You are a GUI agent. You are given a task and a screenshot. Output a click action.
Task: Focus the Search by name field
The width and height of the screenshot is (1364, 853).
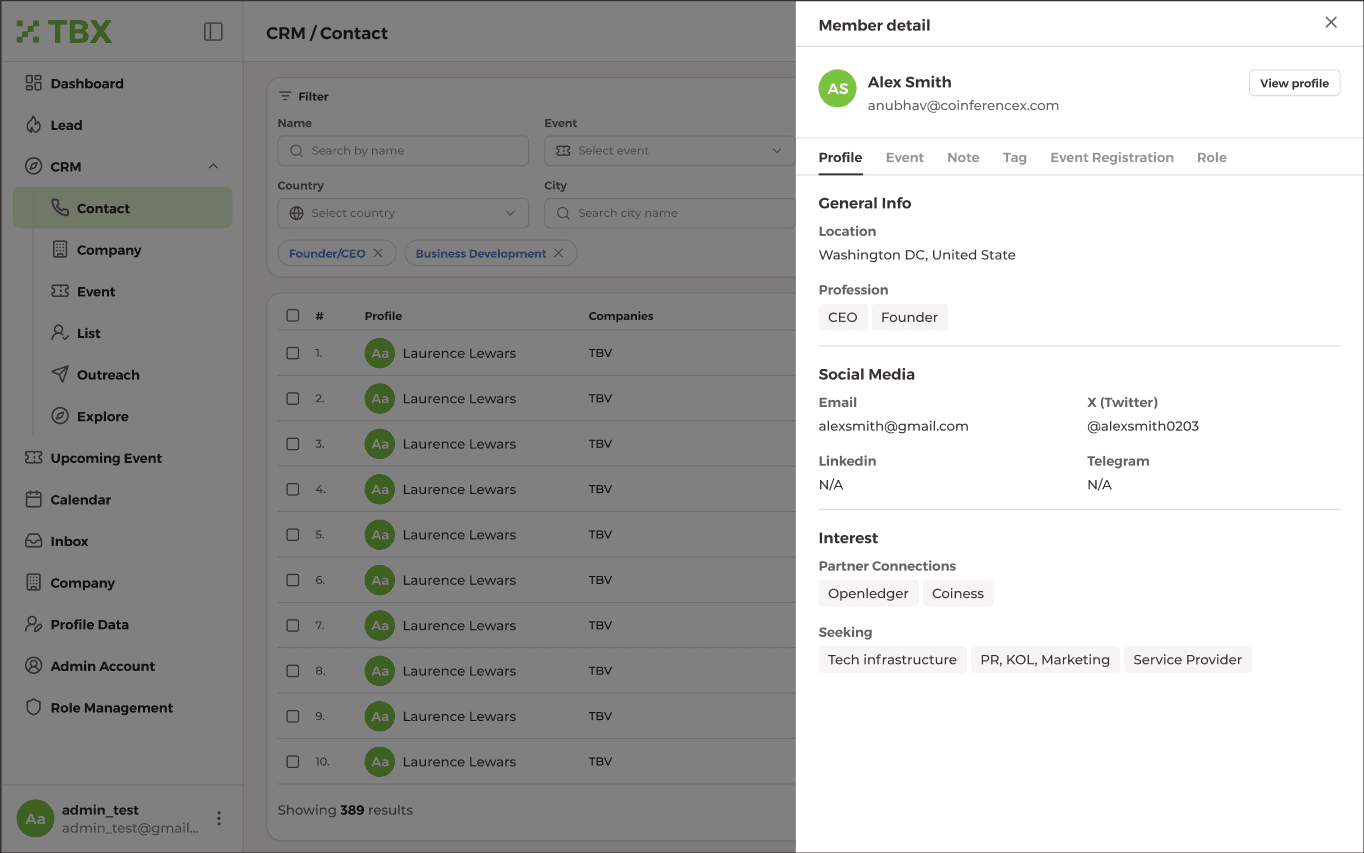click(403, 150)
